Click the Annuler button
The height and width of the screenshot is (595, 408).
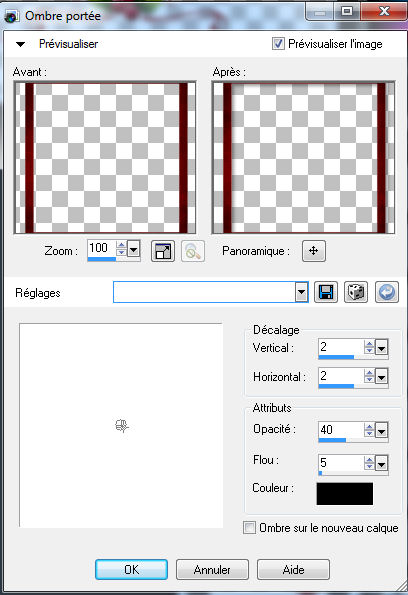212,569
